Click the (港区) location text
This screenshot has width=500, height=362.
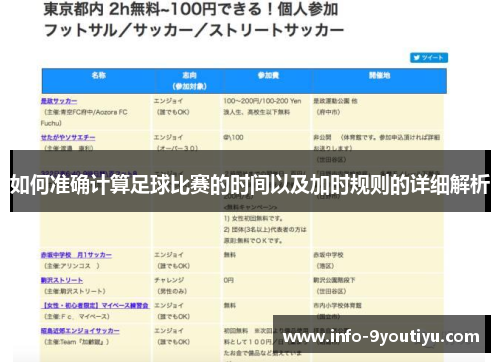[x=325, y=266]
